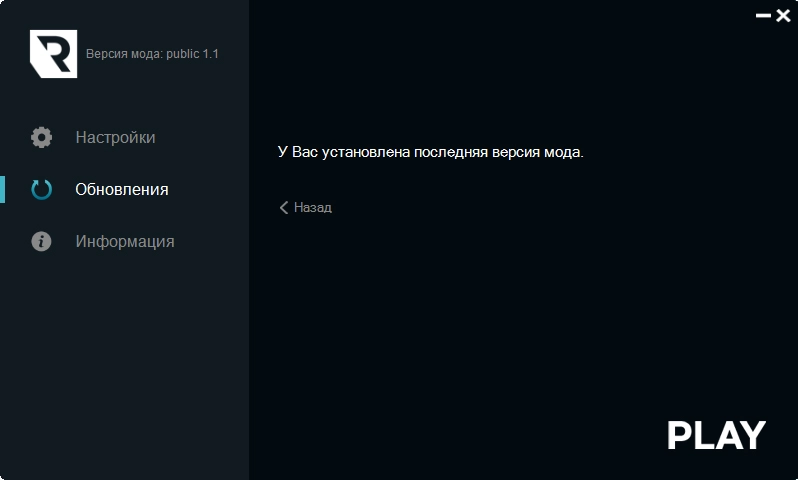Minimize the launcher window
798x480 pixels.
[764, 16]
